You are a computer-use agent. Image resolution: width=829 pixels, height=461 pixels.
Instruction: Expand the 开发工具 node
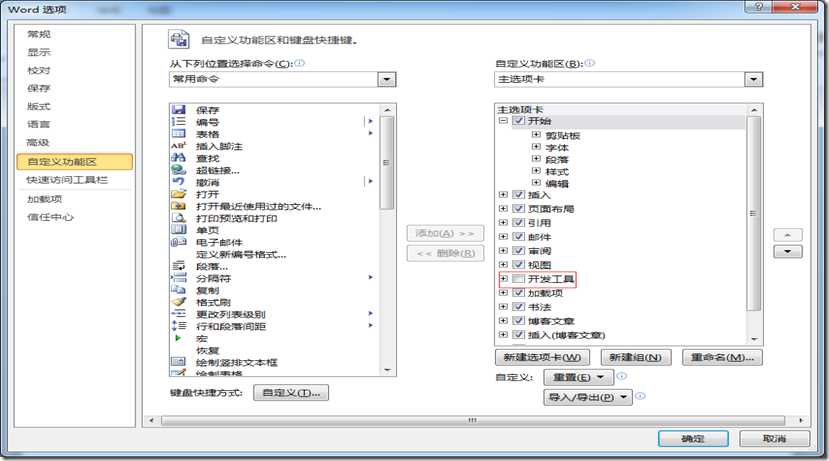pos(504,279)
